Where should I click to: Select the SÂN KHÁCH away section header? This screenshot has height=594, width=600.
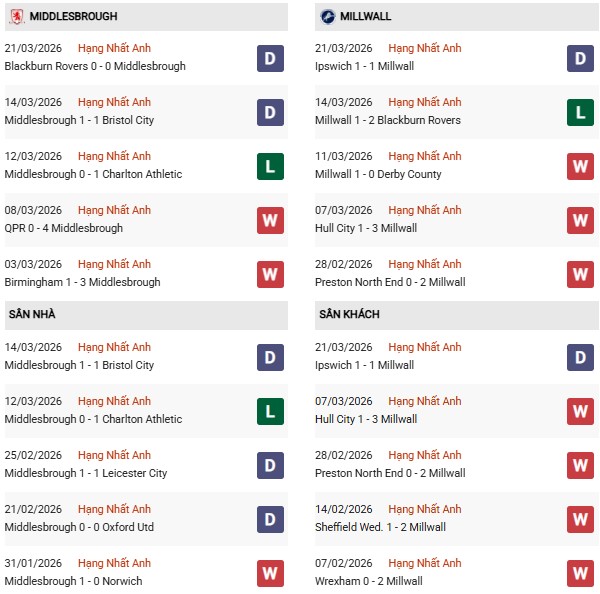pos(351,315)
